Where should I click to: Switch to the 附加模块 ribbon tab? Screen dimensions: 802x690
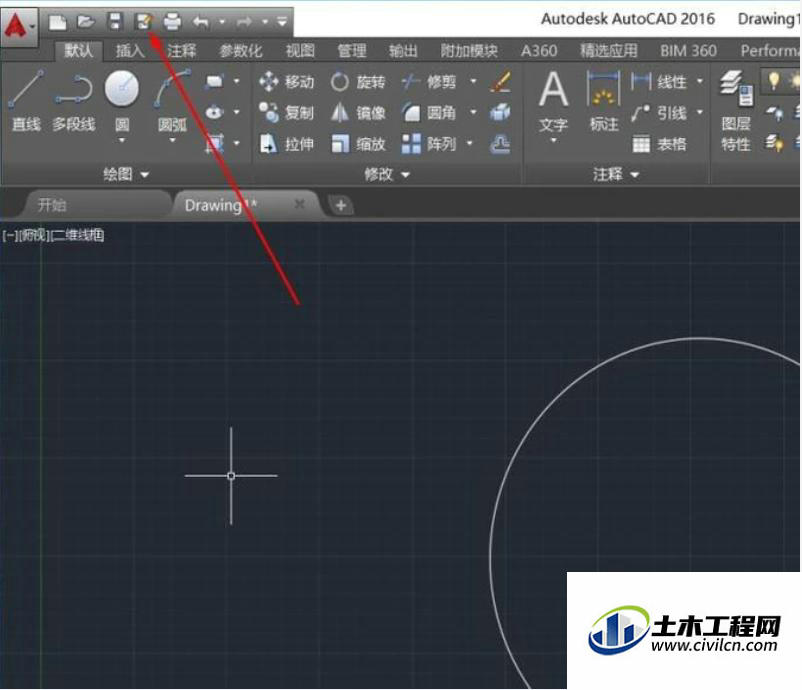pyautogui.click(x=469, y=51)
